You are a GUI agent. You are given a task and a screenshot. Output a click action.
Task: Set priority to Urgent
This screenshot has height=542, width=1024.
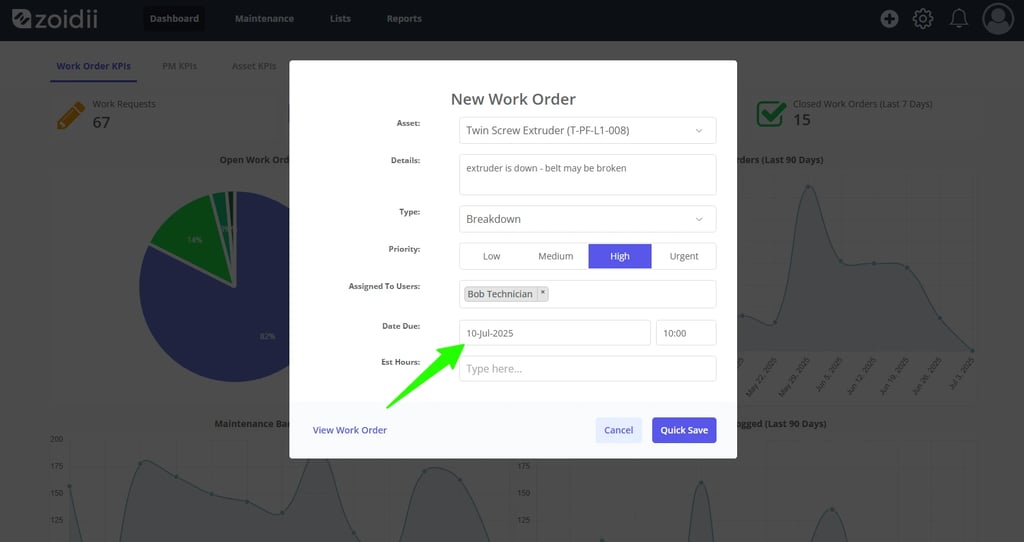coord(684,256)
